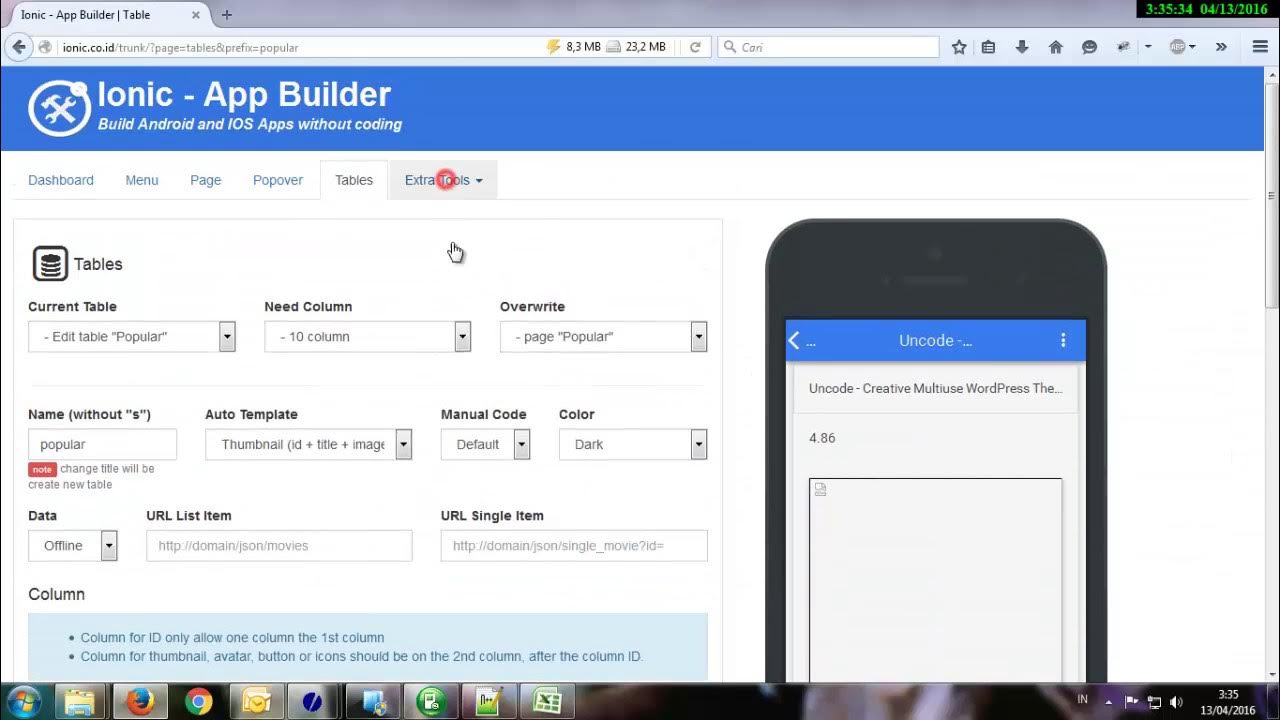The image size is (1280, 720).
Task: Change Data dropdown from Offline
Action: (73, 545)
